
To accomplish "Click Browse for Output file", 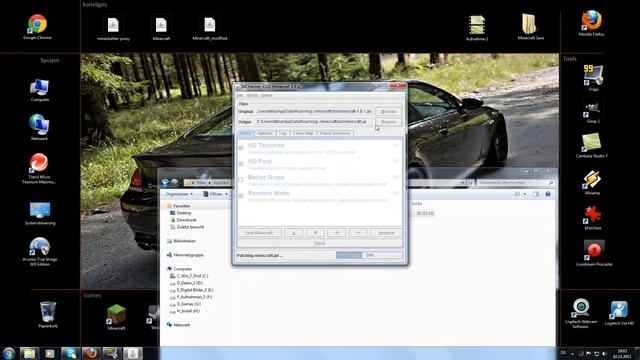I will 388,122.
